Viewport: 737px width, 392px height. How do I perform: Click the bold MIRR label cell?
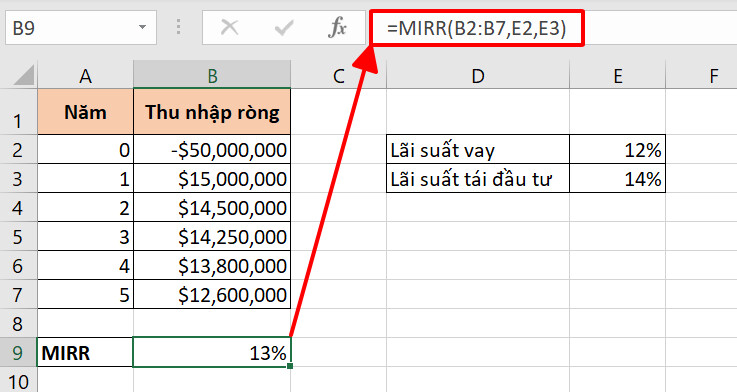click(86, 353)
